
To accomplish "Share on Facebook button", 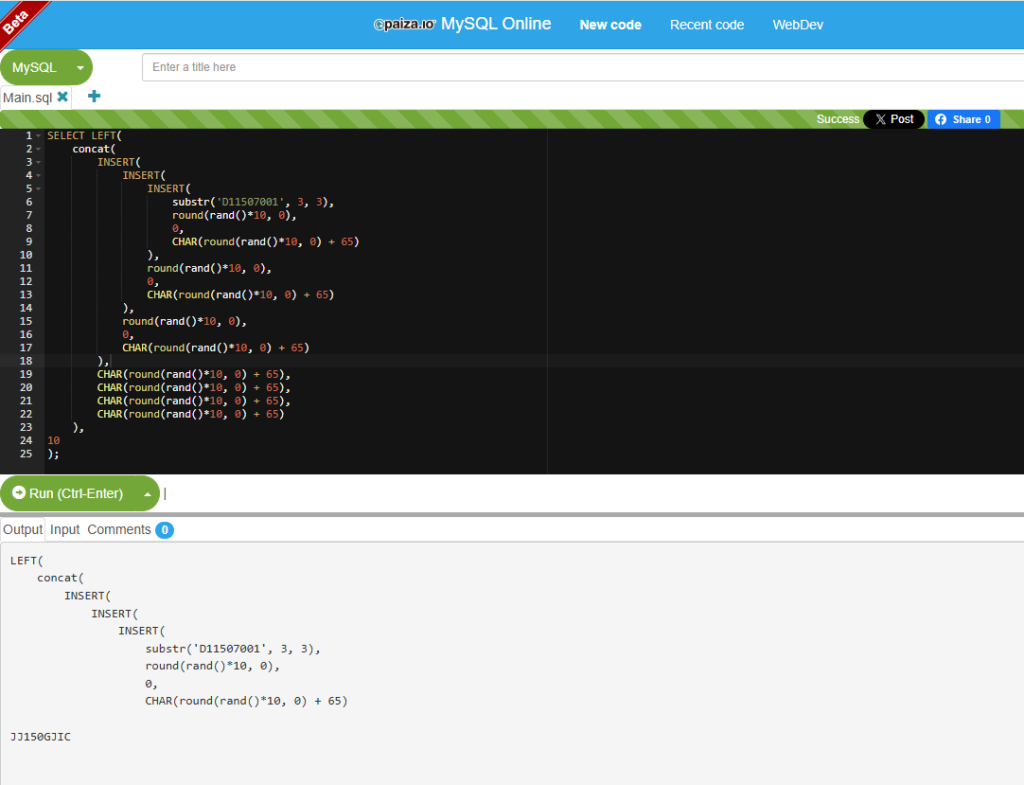I will point(963,120).
